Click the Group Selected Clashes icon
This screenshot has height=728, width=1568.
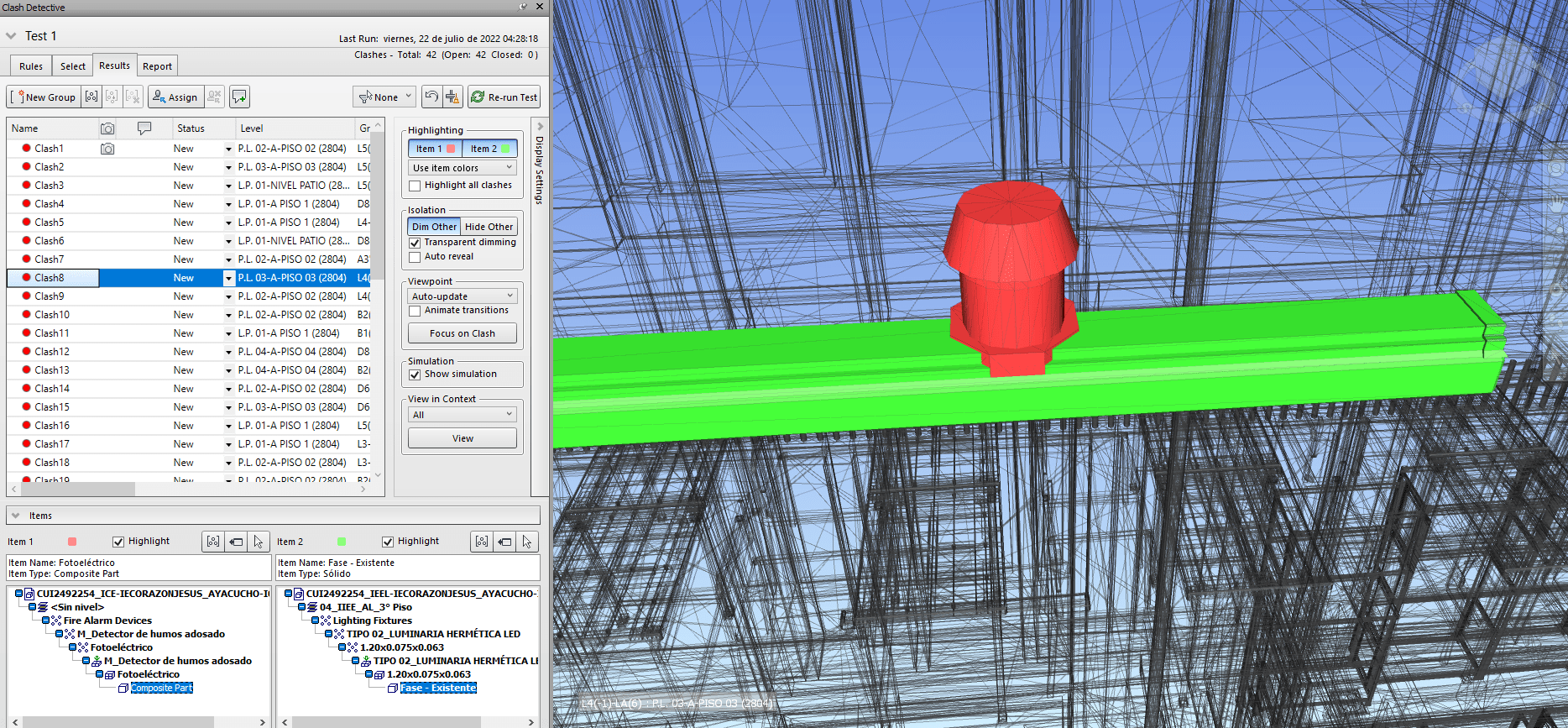(x=91, y=97)
